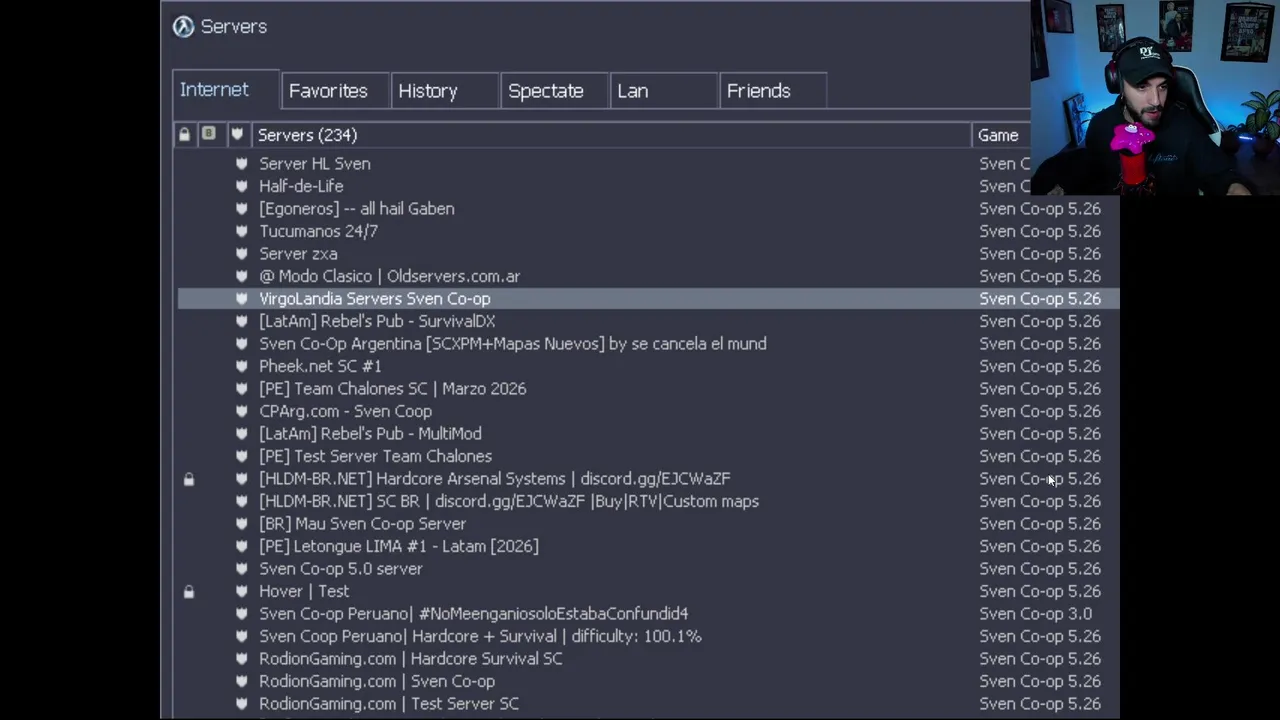Image resolution: width=1280 pixels, height=720 pixels.
Task: Open the Friends tab
Action: tap(758, 91)
